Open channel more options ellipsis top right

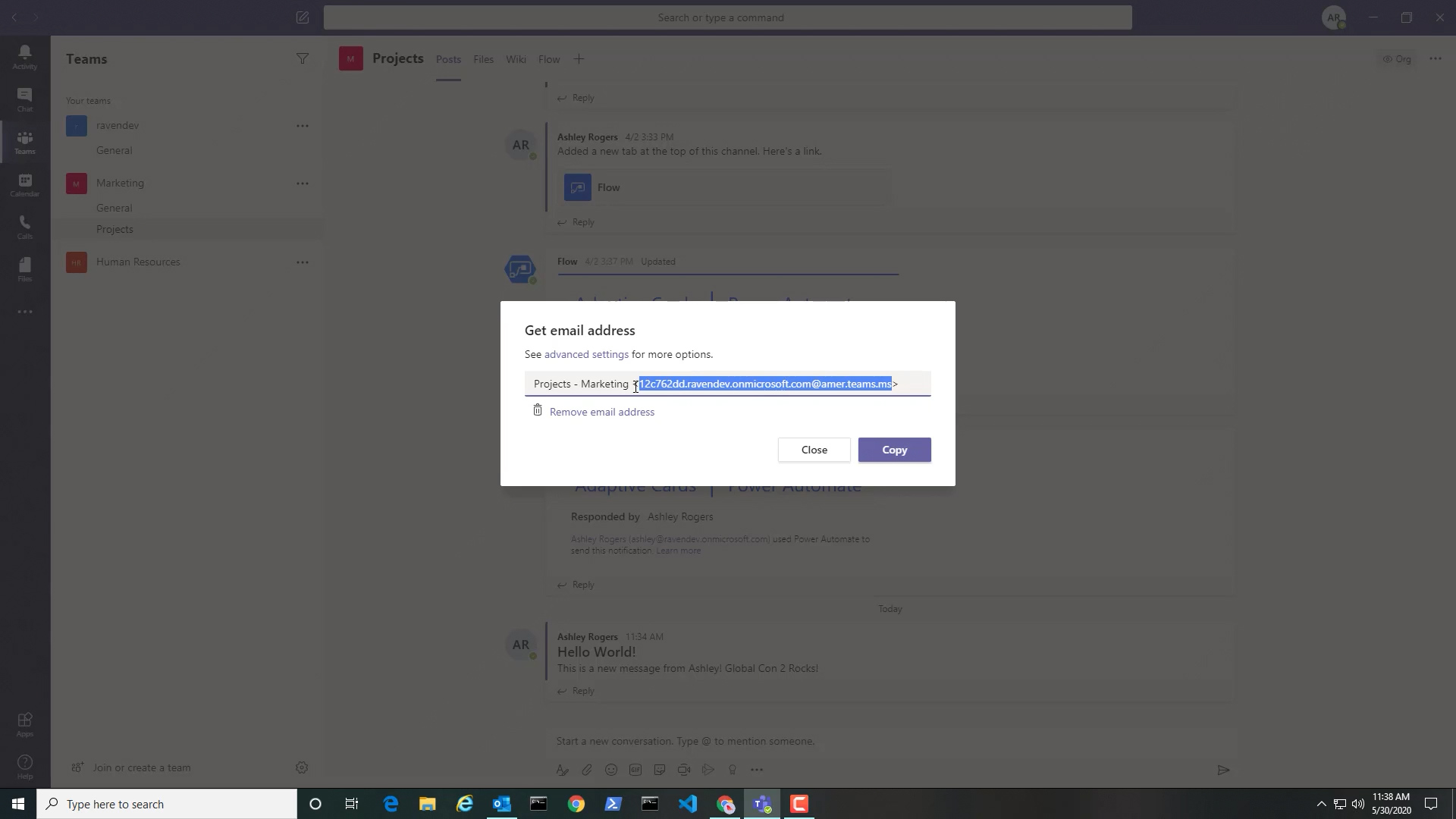(x=1436, y=58)
